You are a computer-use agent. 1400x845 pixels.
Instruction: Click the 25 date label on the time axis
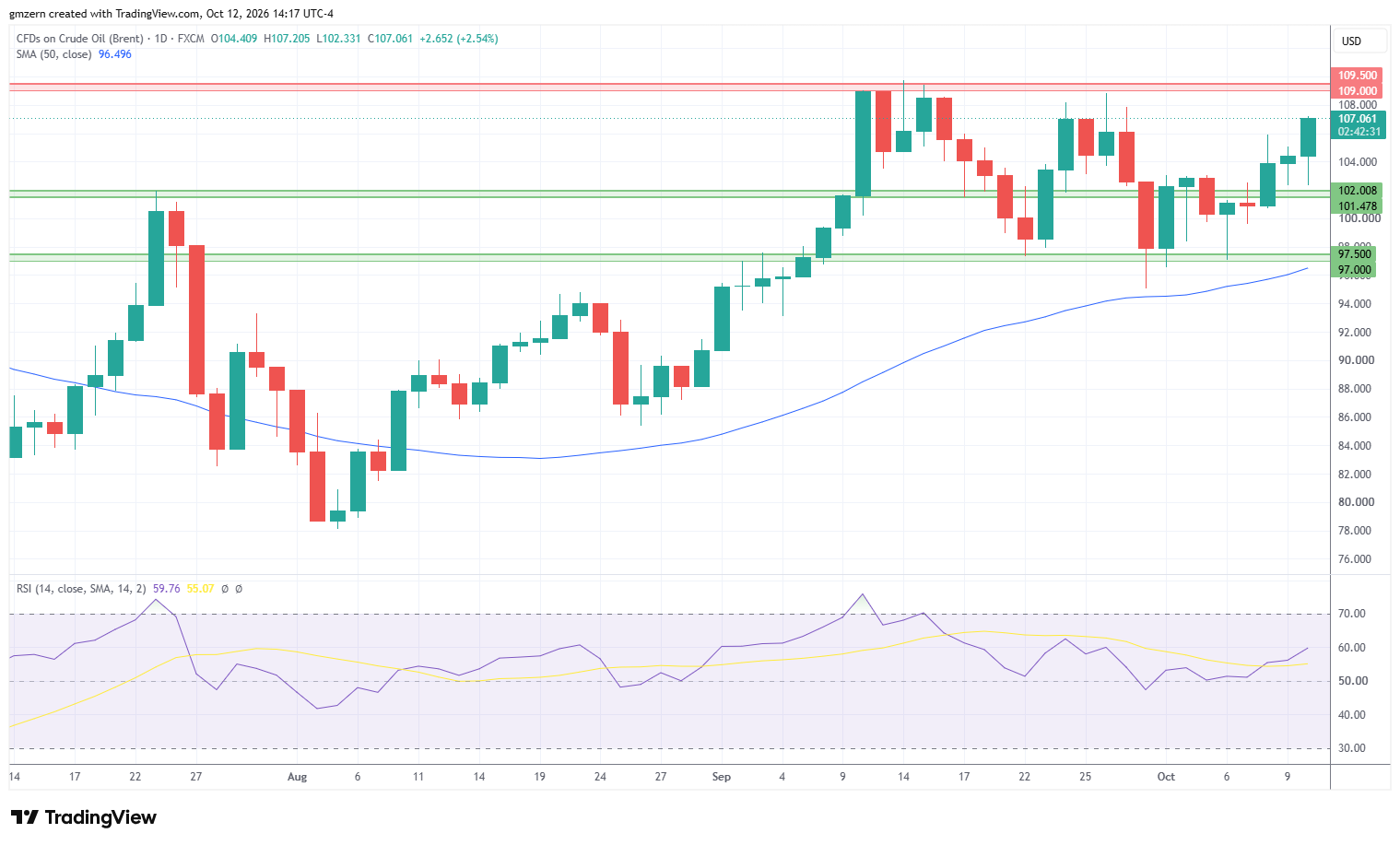1086,777
